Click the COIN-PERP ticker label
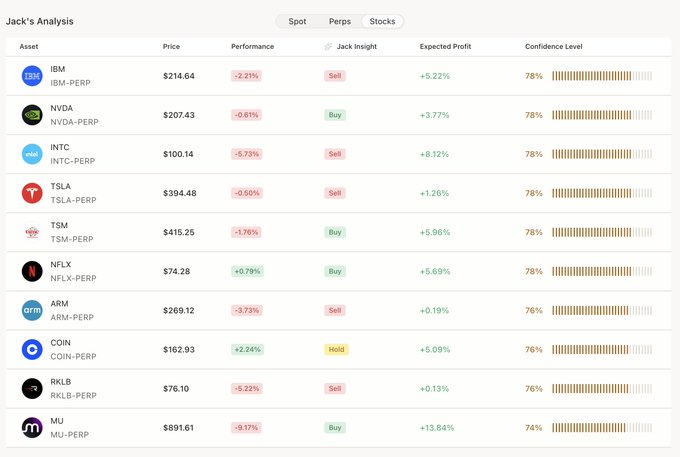 pos(73,356)
